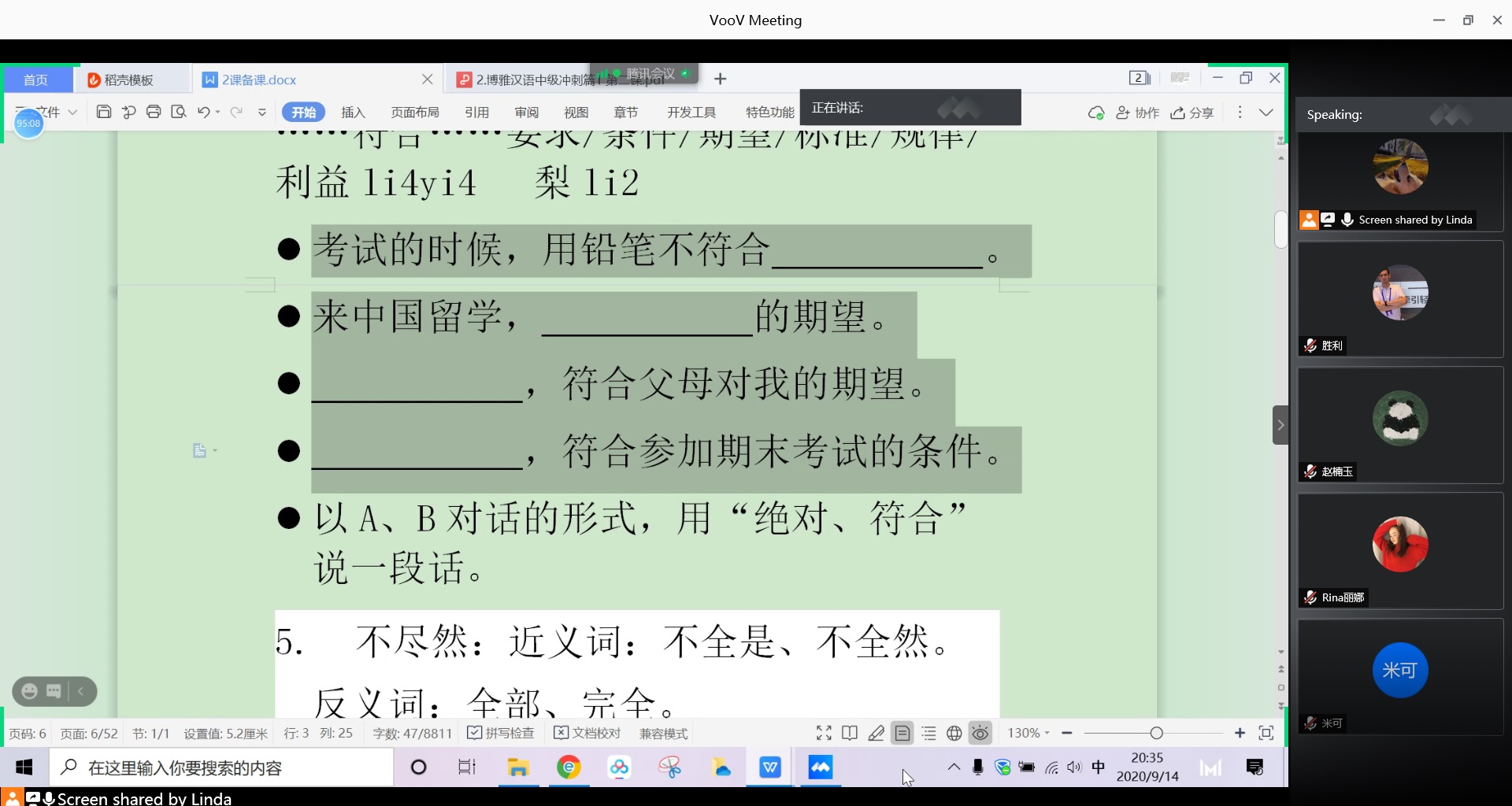Open the 插入 ribbon tab
Screen dimensions: 1512x806
(353, 113)
